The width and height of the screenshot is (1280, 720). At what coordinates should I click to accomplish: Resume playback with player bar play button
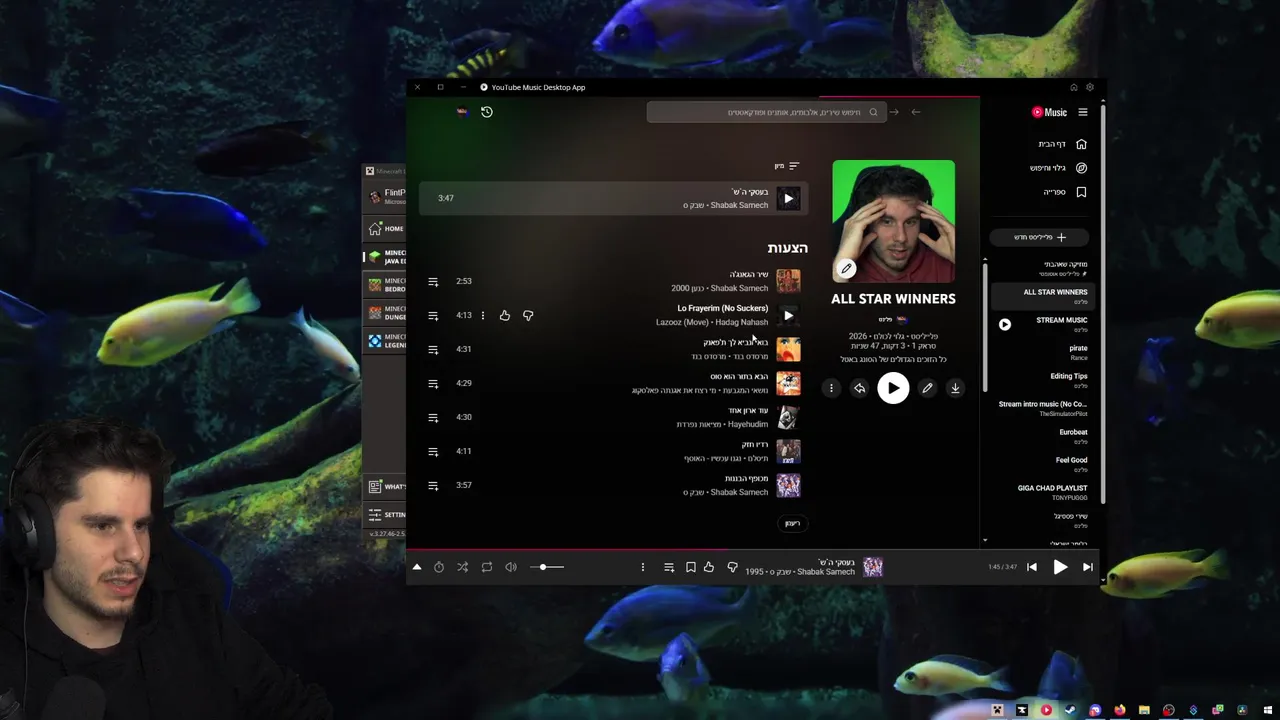[x=1060, y=567]
